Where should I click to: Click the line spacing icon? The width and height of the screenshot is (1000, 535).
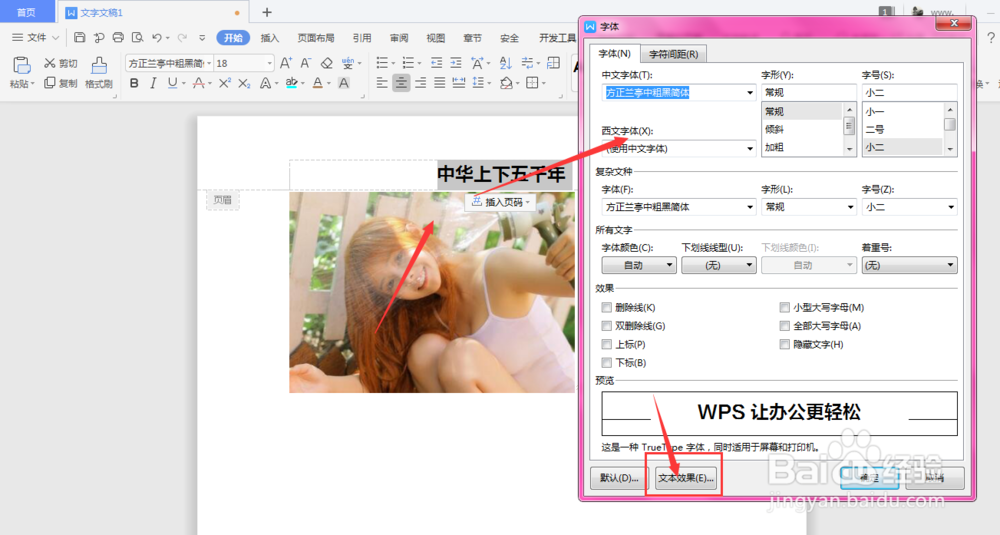coord(477,83)
